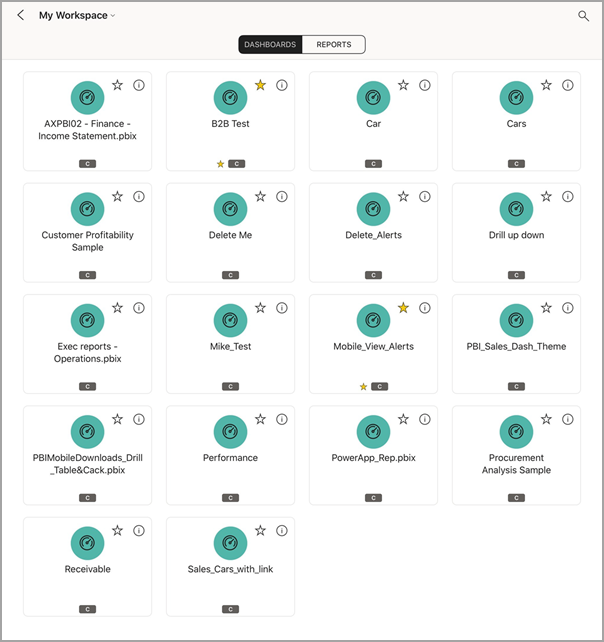Remove Mobile_View_Alerts from favorites
The width and height of the screenshot is (604, 642).
click(403, 308)
